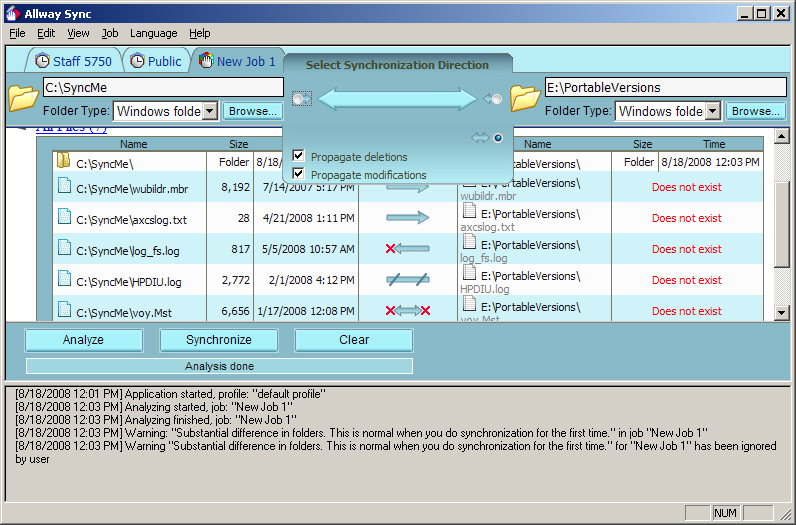Click the right target folder icon
This screenshot has width=796, height=525.
[x=525, y=98]
